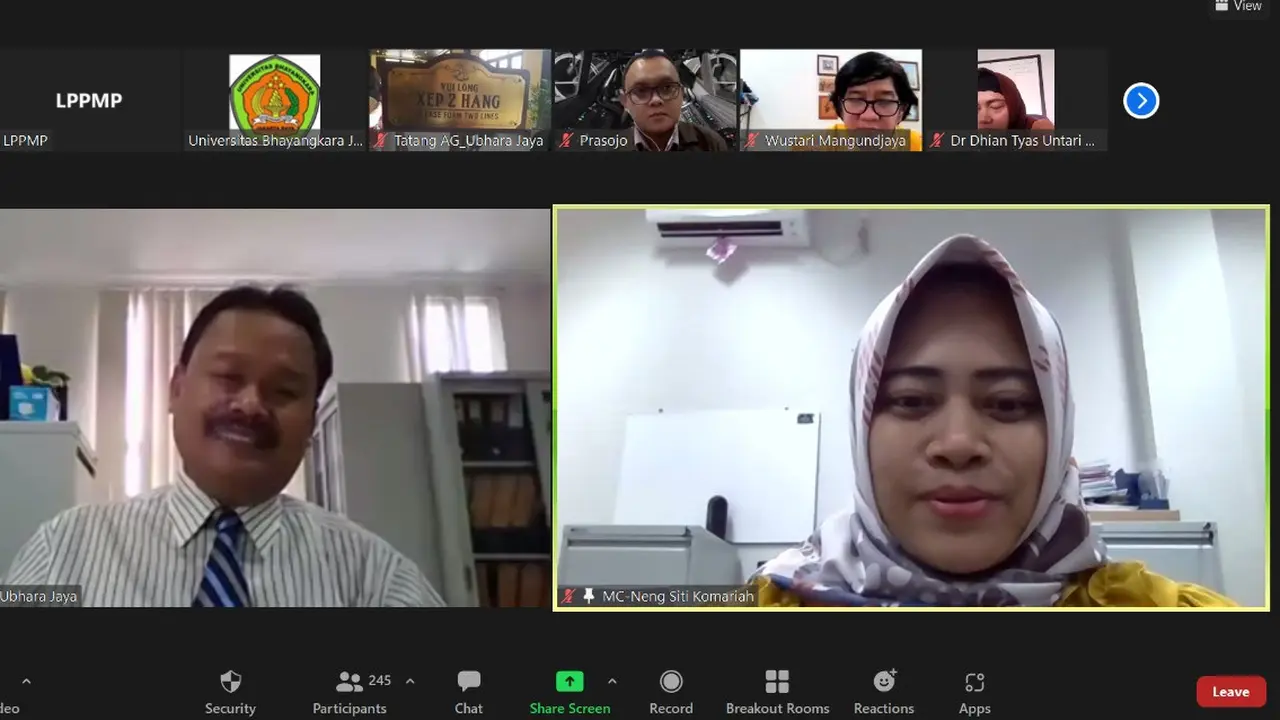Select the MC-Neng Siti Komariah pinned video
This screenshot has height=720, width=1280.
[x=911, y=408]
